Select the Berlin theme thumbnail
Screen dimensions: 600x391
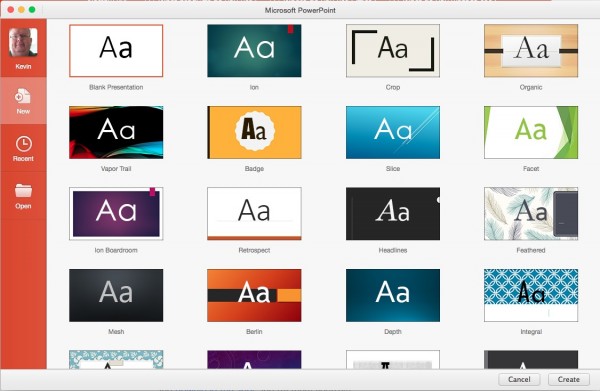(x=254, y=295)
